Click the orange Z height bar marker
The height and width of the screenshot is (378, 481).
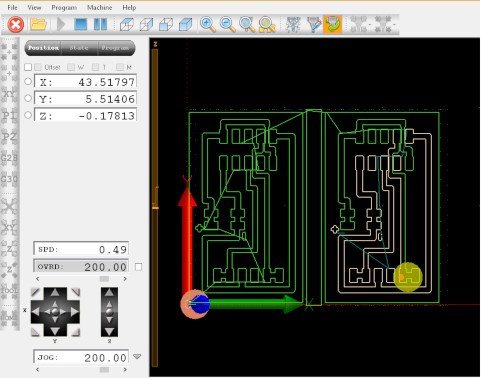coord(155,208)
